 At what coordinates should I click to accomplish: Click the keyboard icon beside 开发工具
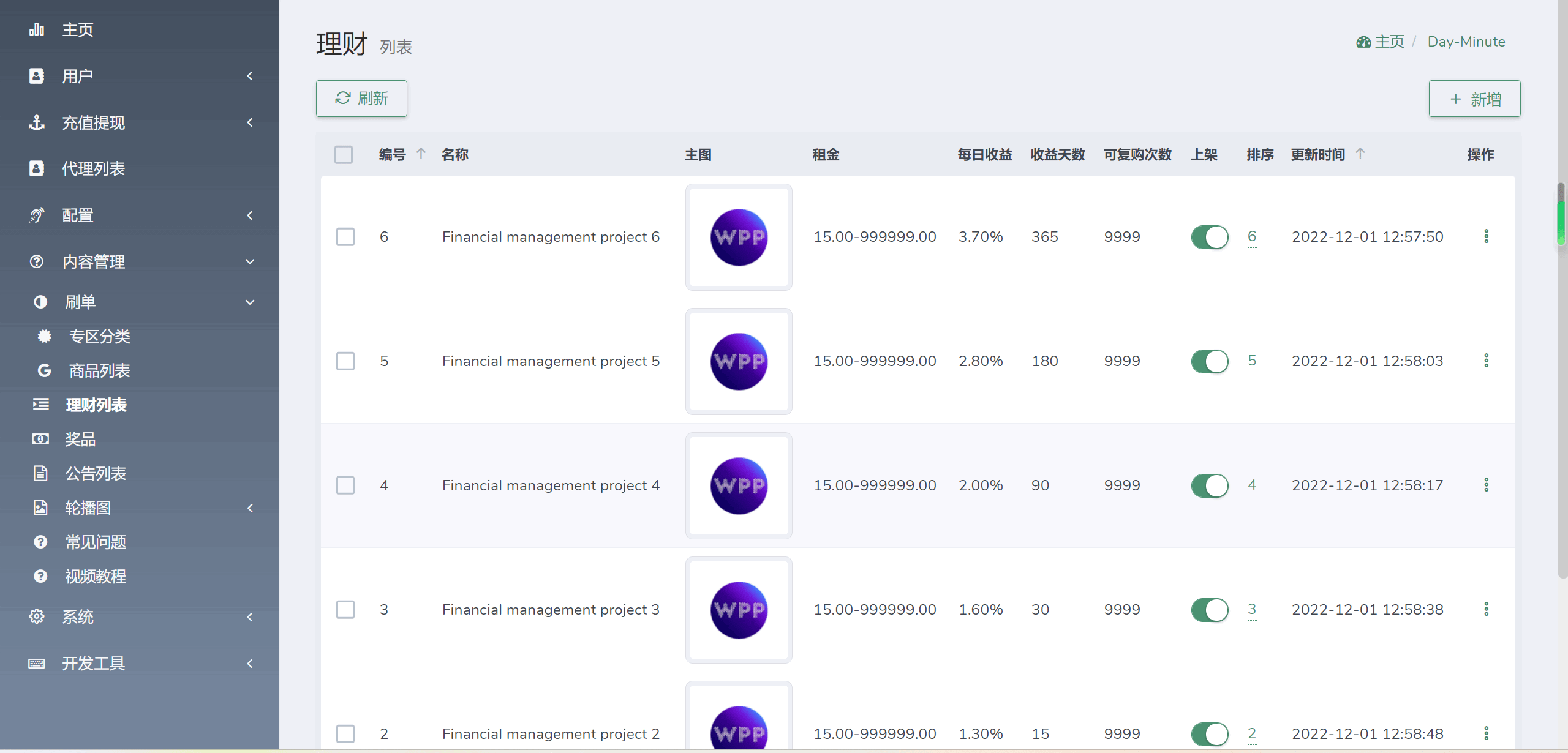pyautogui.click(x=37, y=663)
